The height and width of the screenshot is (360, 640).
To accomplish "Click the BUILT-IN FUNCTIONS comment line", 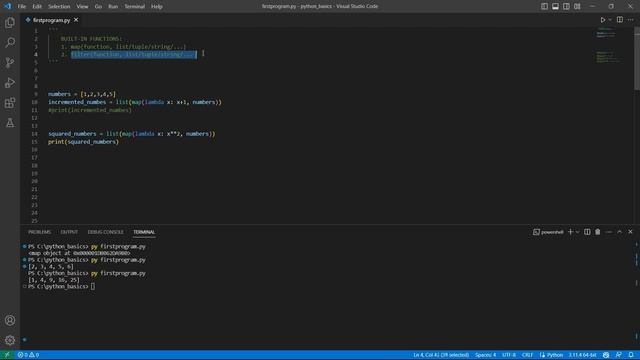I will coord(91,39).
